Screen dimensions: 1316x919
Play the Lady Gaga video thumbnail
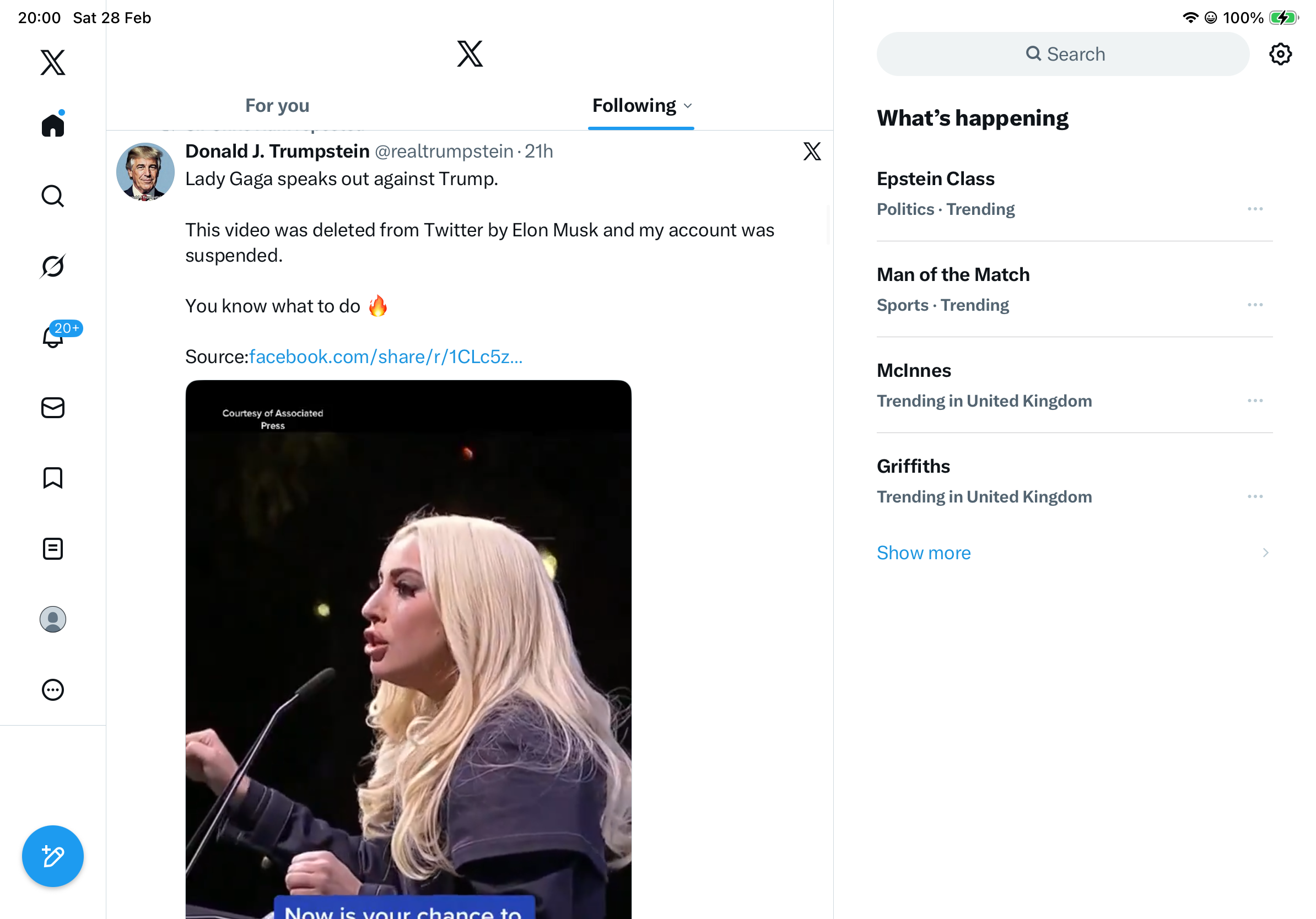coord(408,647)
